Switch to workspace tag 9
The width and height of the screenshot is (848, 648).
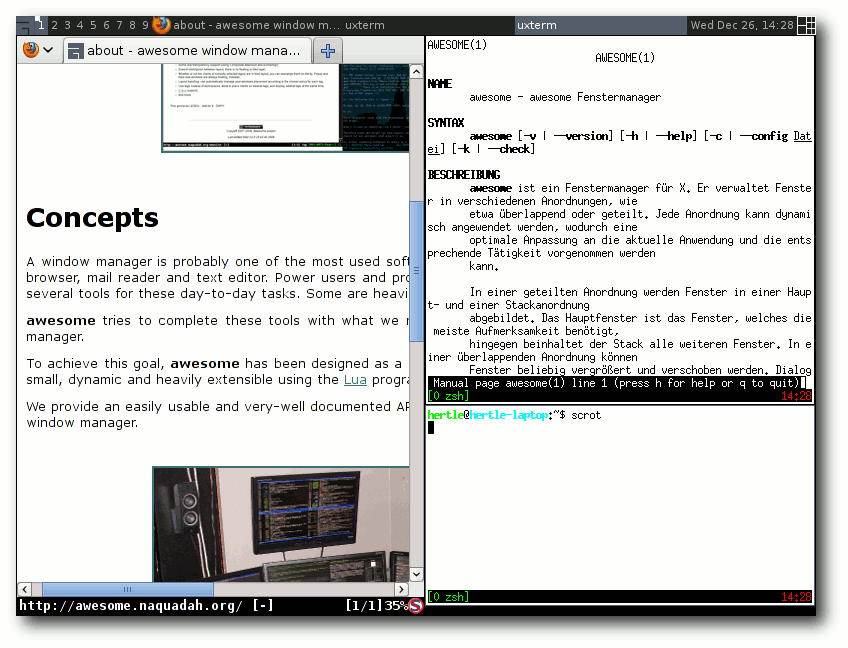(145, 25)
